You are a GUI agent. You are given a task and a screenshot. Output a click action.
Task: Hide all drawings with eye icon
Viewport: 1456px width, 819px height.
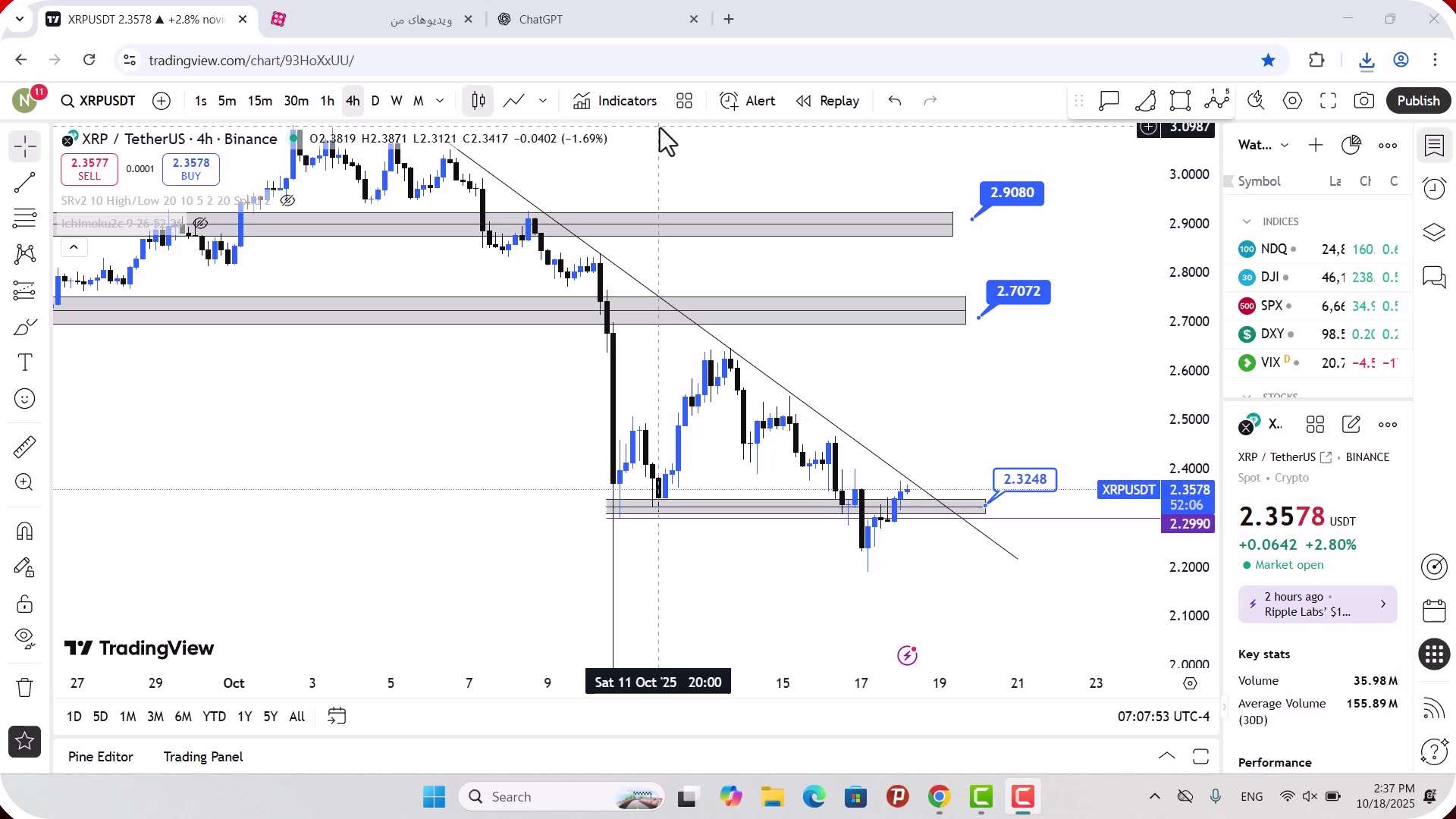[x=24, y=639]
